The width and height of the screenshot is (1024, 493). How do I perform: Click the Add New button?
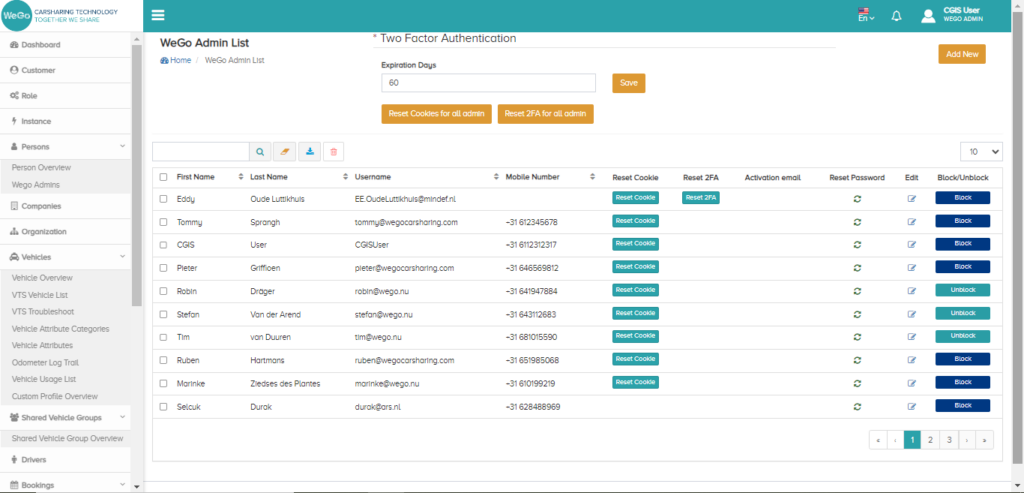point(961,54)
